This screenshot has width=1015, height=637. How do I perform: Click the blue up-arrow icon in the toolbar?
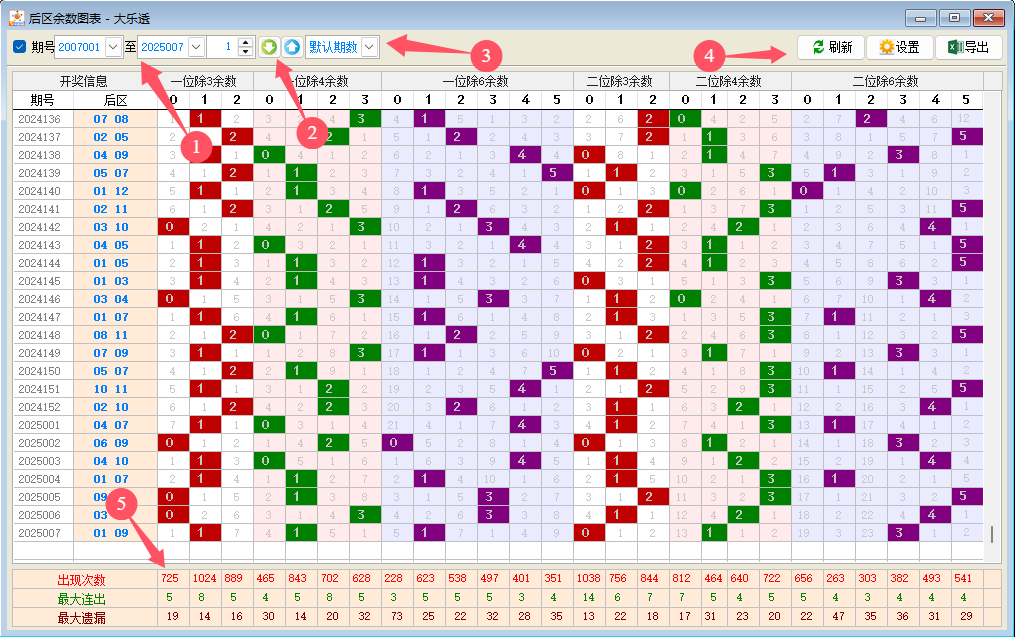pyautogui.click(x=291, y=47)
